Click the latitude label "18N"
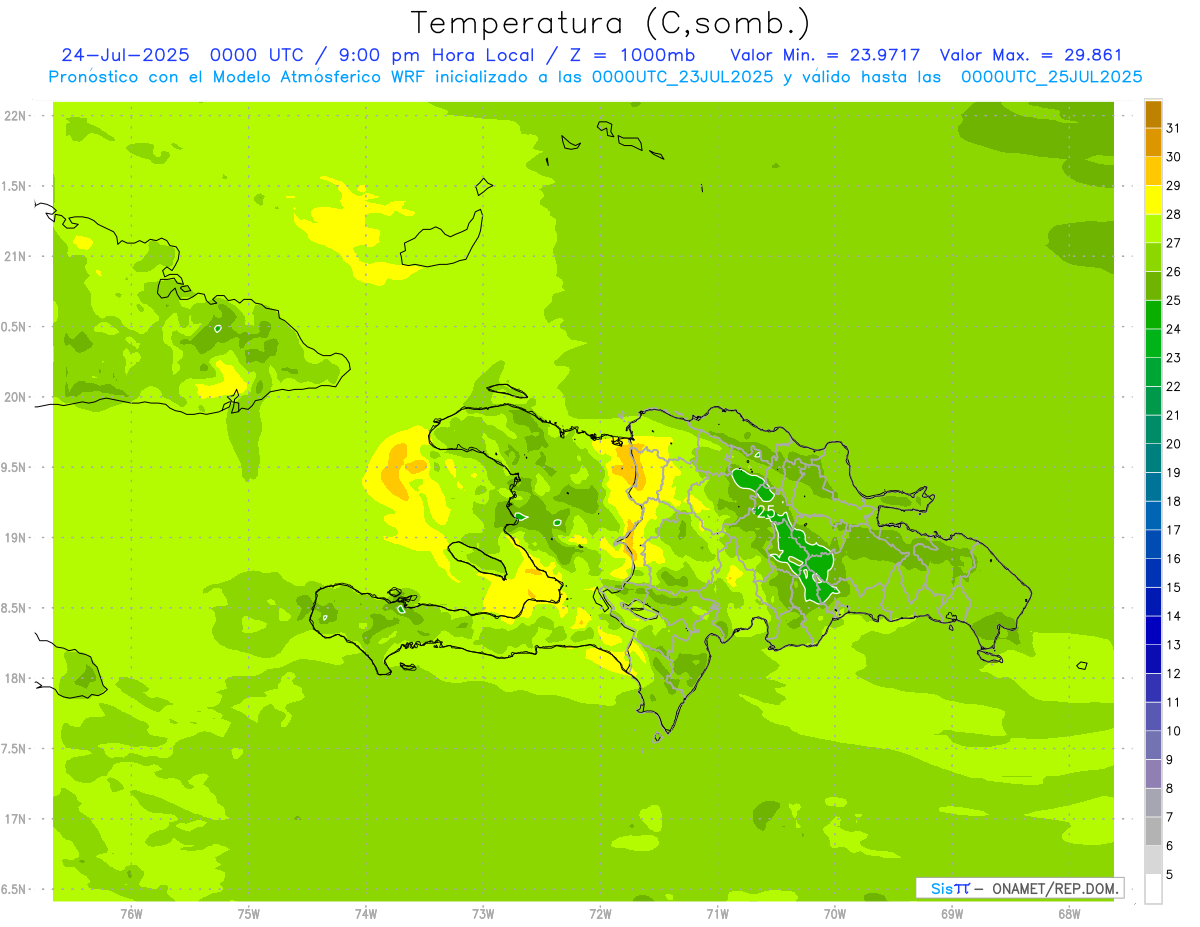Viewport: 1200px width, 927px height. pos(16,678)
